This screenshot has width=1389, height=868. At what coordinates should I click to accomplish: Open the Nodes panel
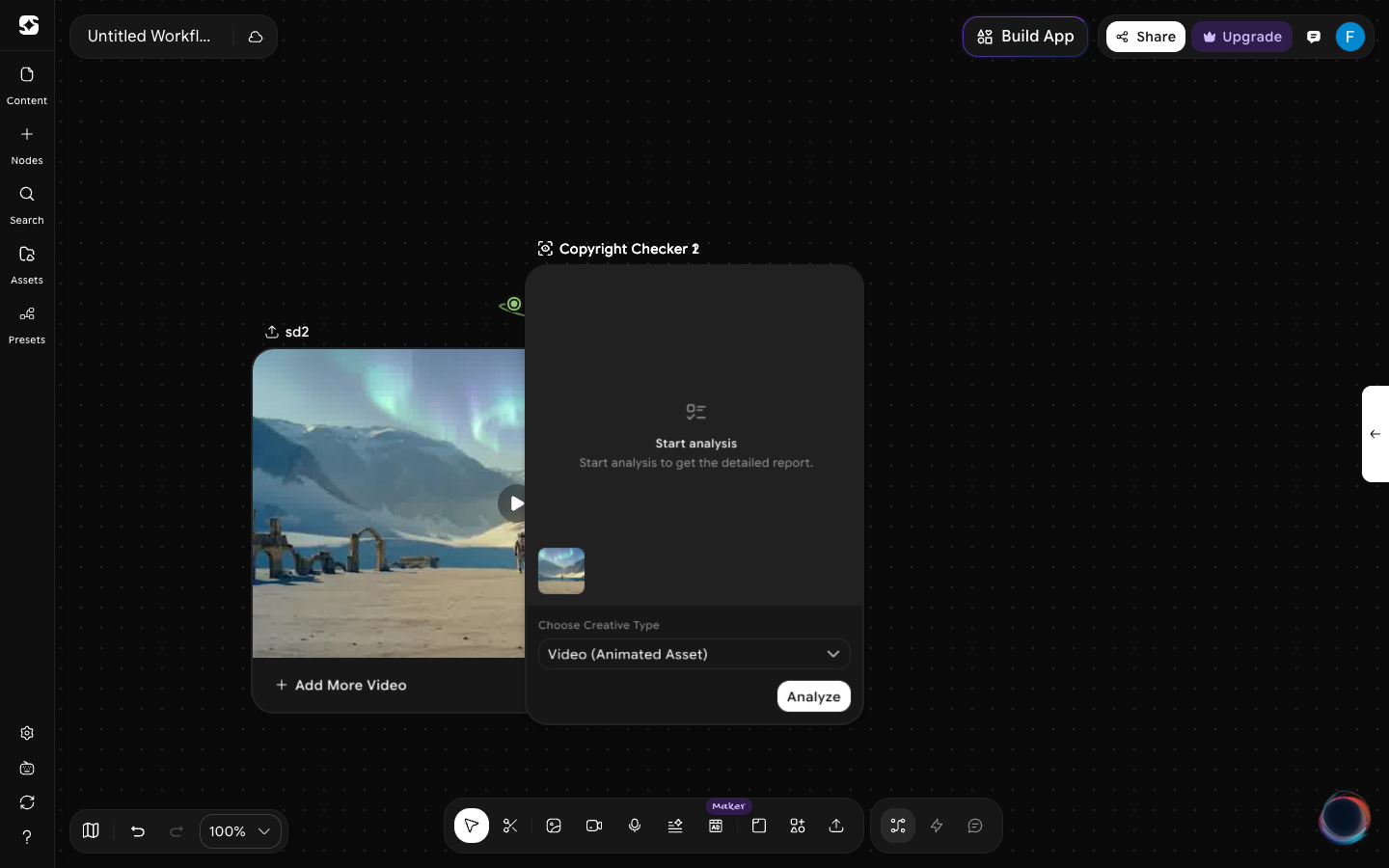point(27,145)
